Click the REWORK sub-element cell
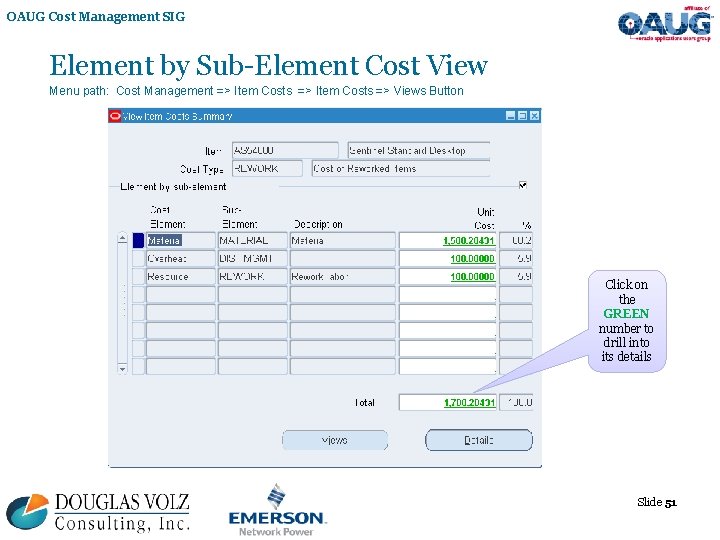720x540 pixels. coord(253,276)
